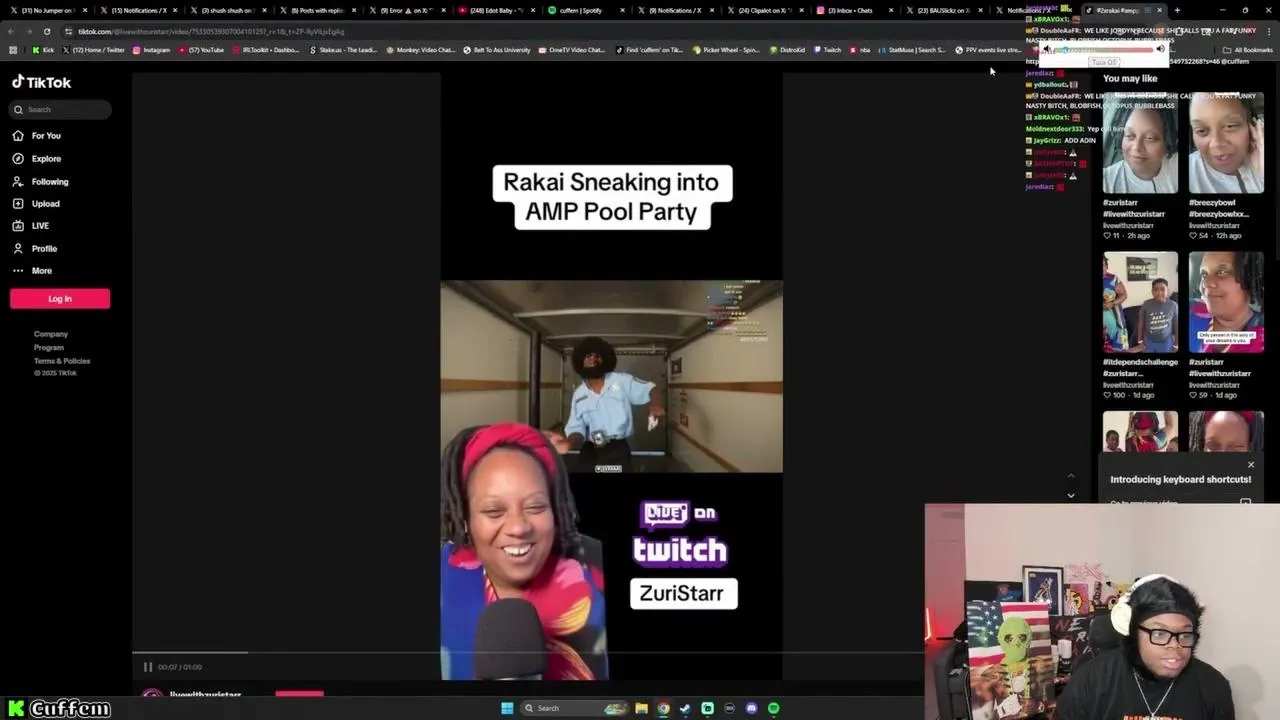Open the Windows Start menu
Image resolution: width=1280 pixels, height=720 pixels.
coord(507,708)
